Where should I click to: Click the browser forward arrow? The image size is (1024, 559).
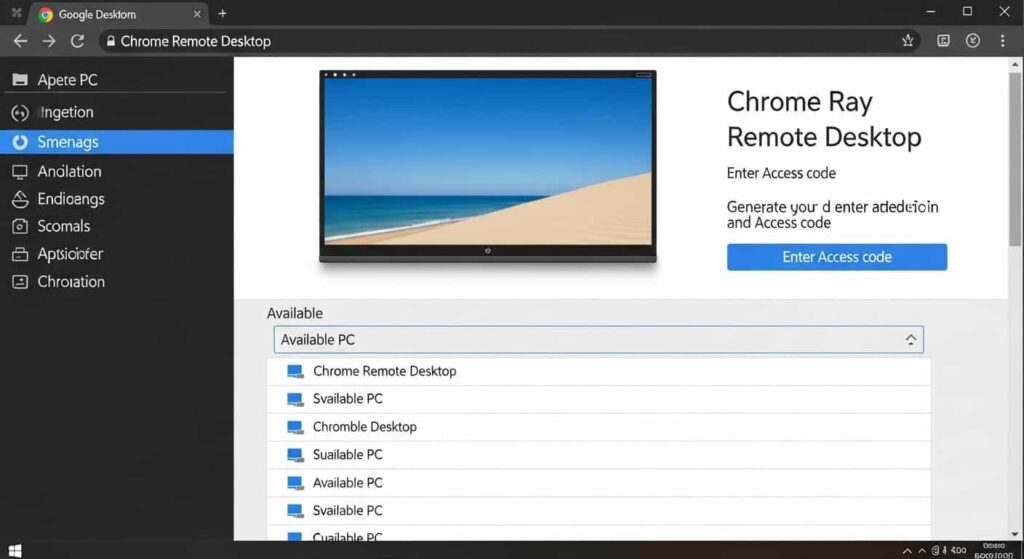pyautogui.click(x=49, y=41)
